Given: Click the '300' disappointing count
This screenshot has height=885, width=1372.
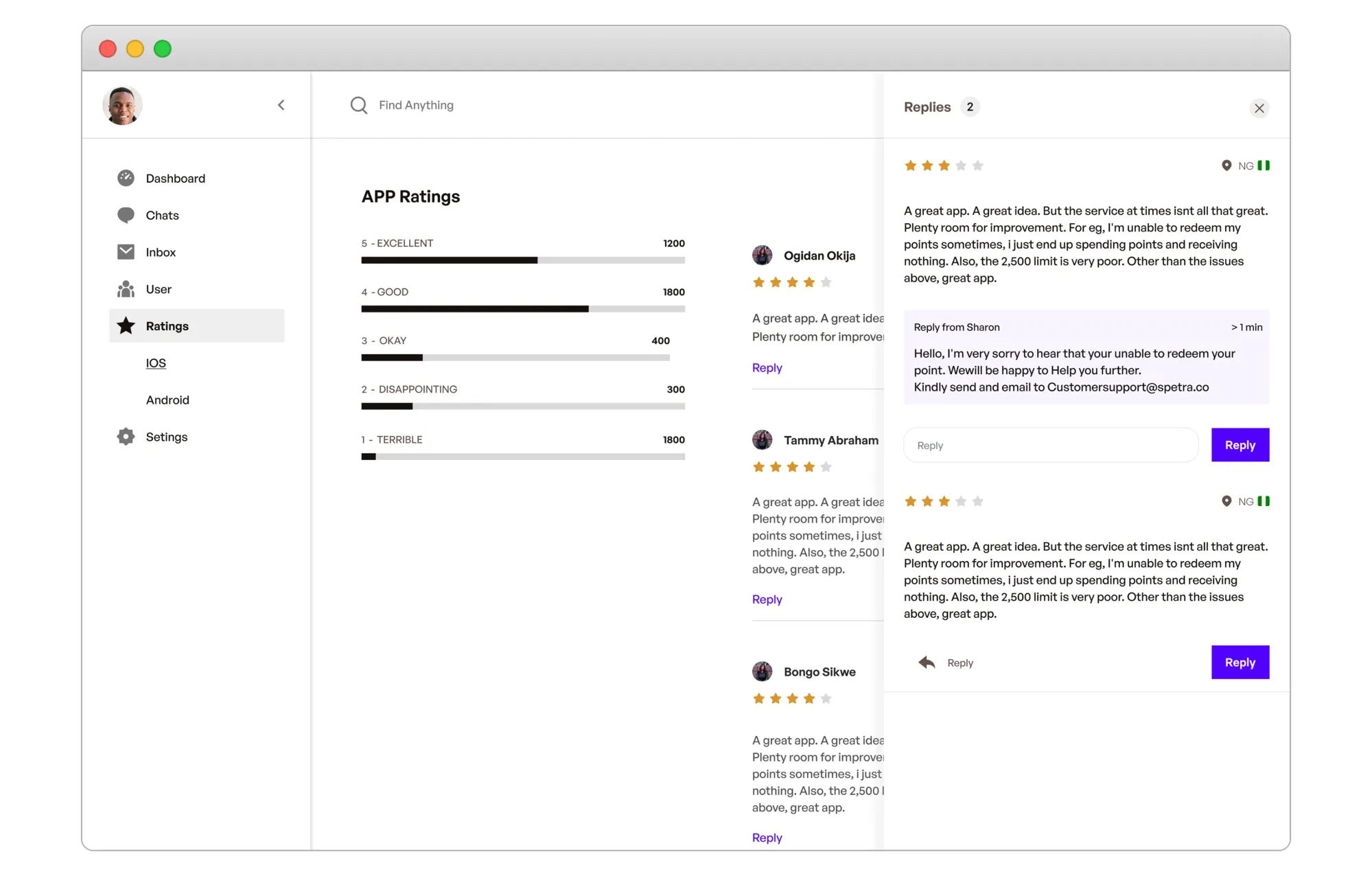Looking at the screenshot, I should pyautogui.click(x=675, y=389).
